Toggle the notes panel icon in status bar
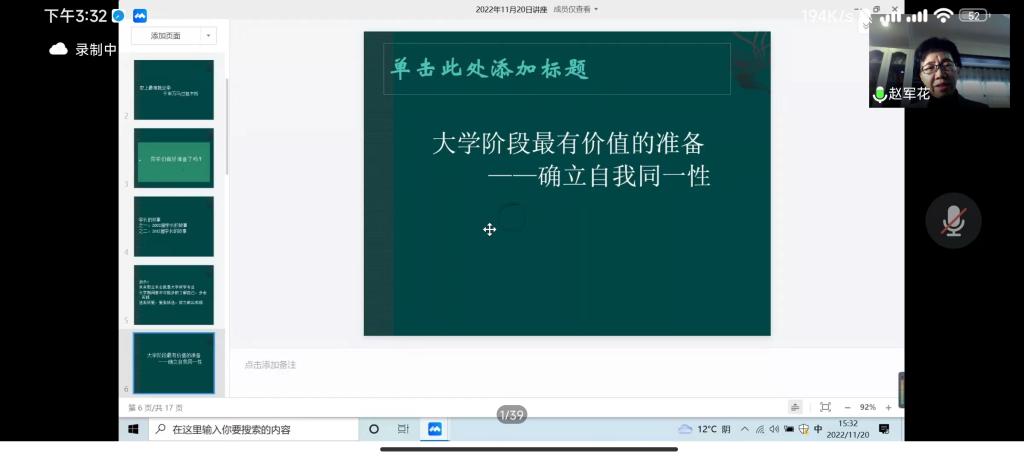 click(x=795, y=407)
